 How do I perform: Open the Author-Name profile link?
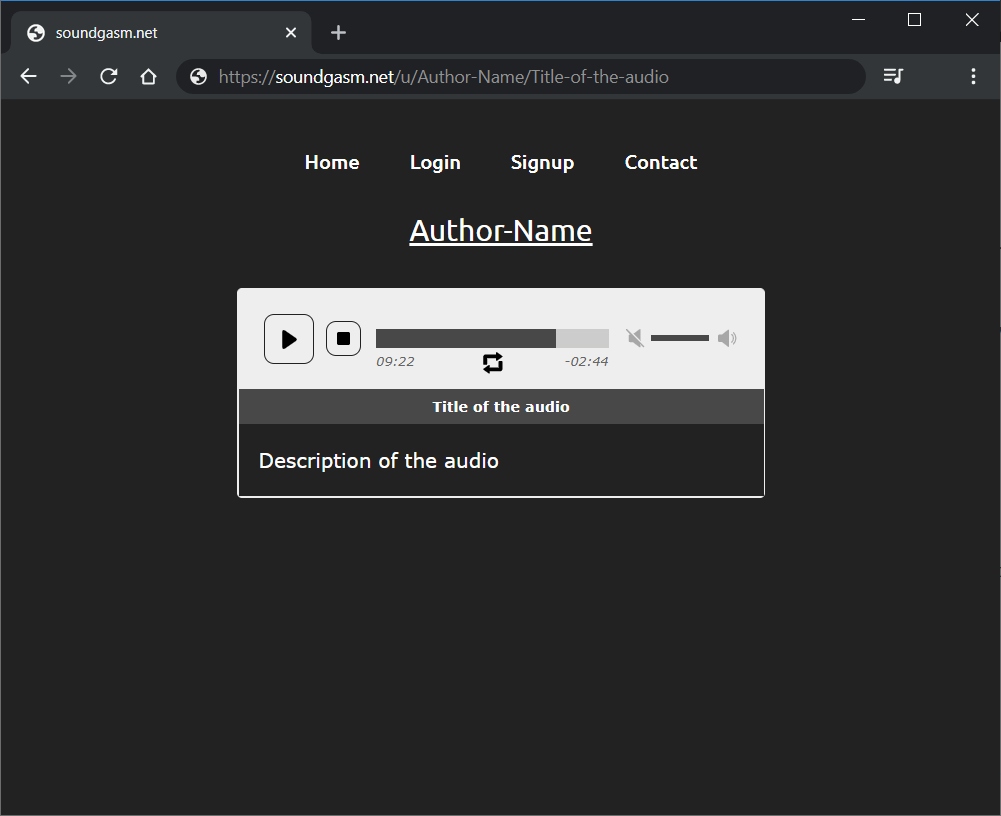tap(501, 231)
